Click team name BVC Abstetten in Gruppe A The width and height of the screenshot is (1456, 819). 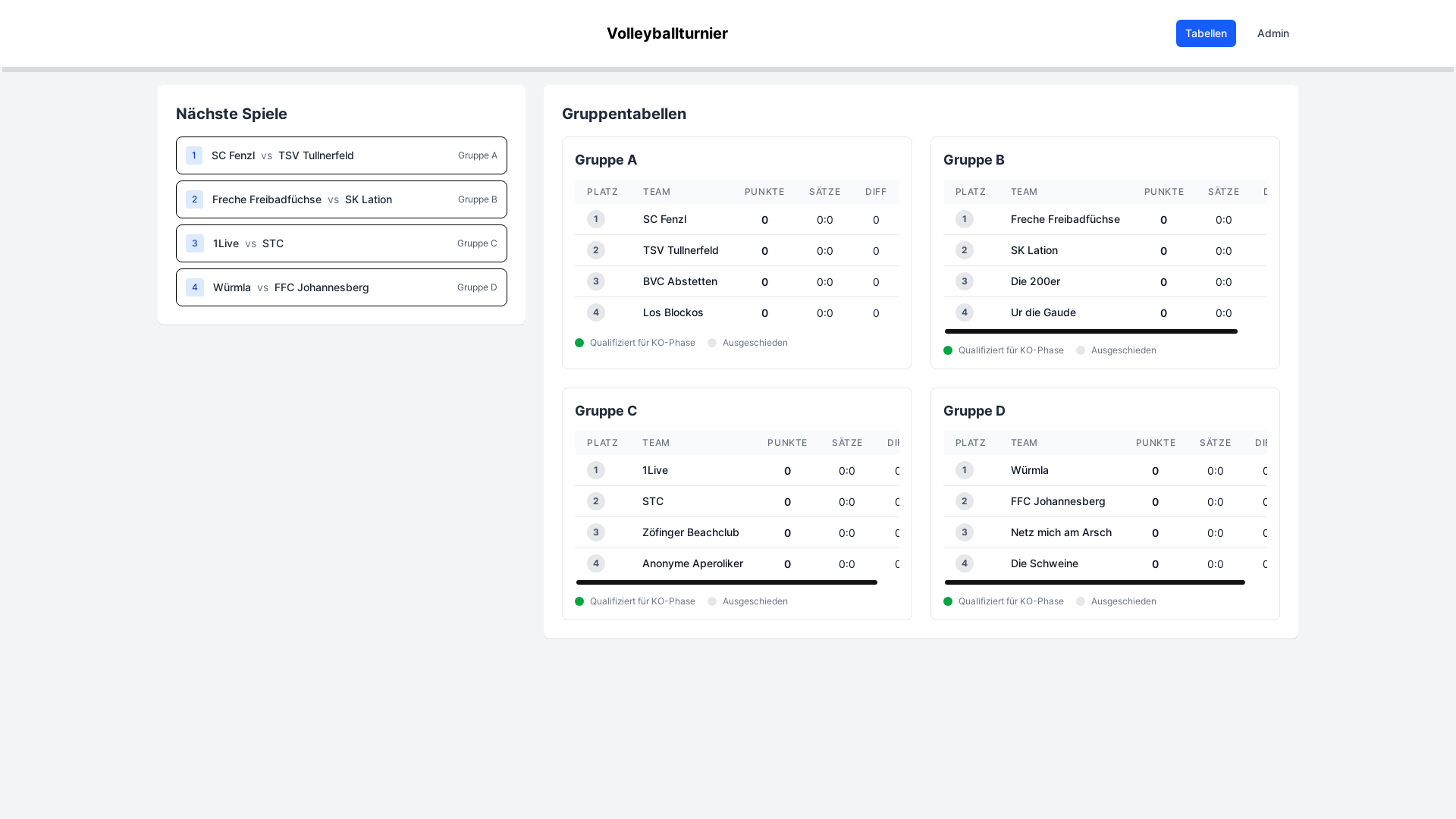680,281
